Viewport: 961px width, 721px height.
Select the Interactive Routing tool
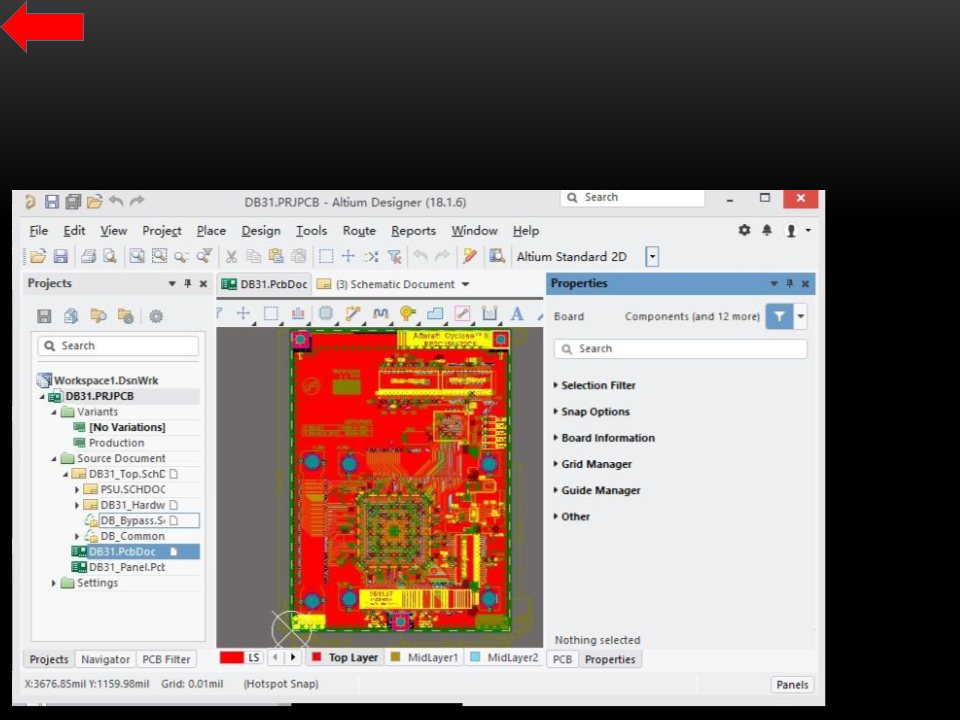click(352, 314)
